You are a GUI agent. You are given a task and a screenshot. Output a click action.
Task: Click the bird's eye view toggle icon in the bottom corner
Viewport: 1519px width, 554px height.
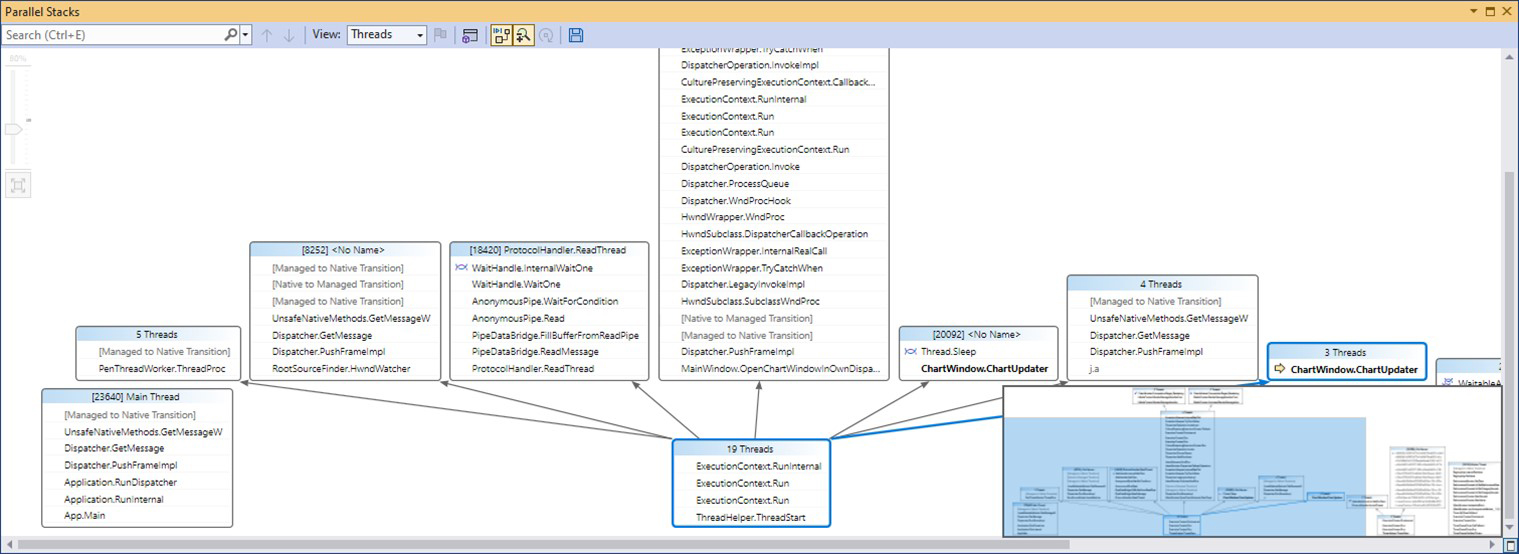[x=1510, y=545]
